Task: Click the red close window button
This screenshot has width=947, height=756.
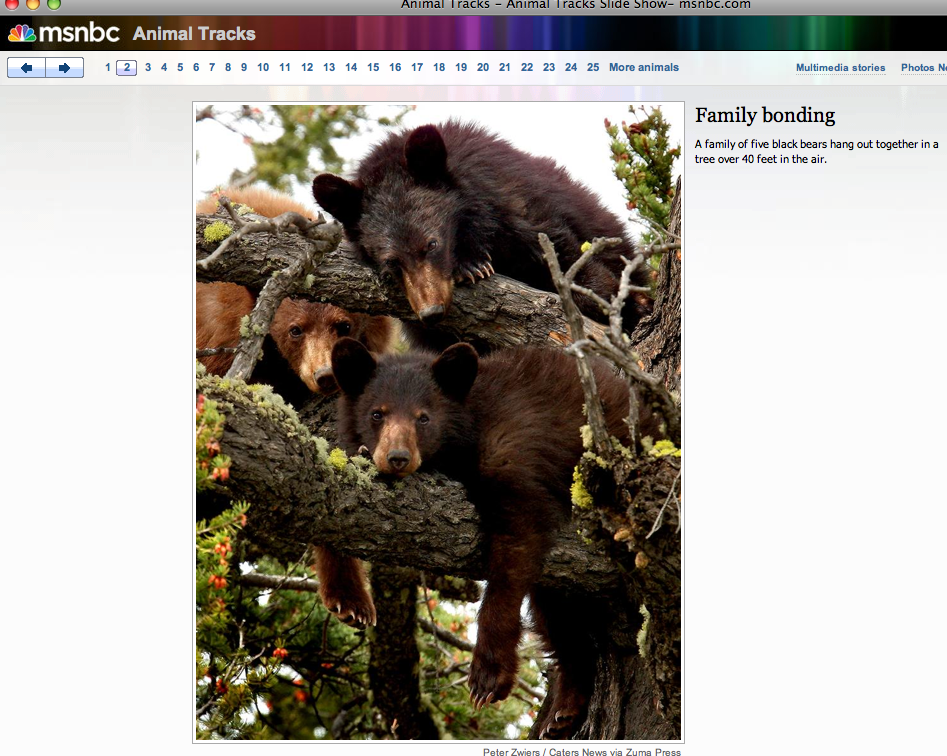Action: (12, 4)
